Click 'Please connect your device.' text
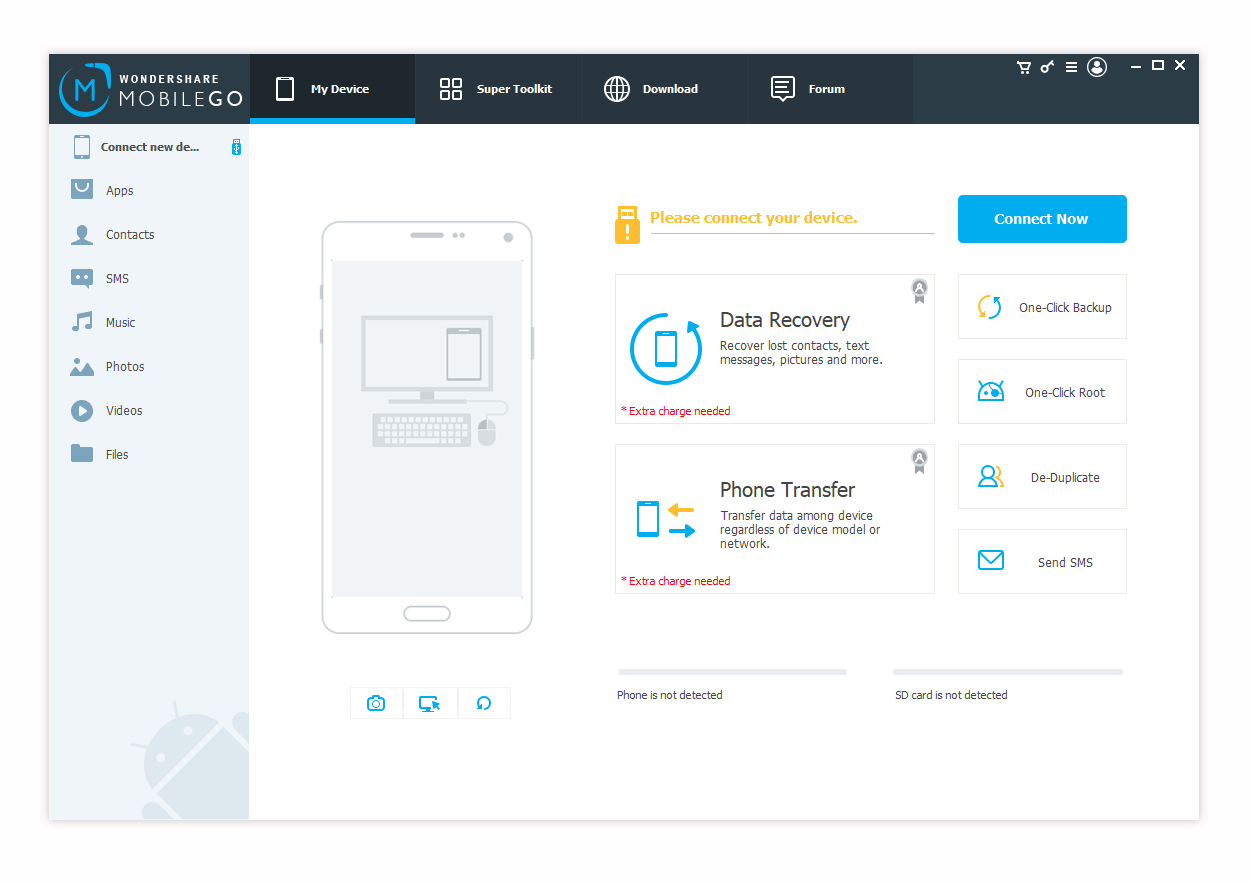The image size is (1250, 882). point(753,218)
